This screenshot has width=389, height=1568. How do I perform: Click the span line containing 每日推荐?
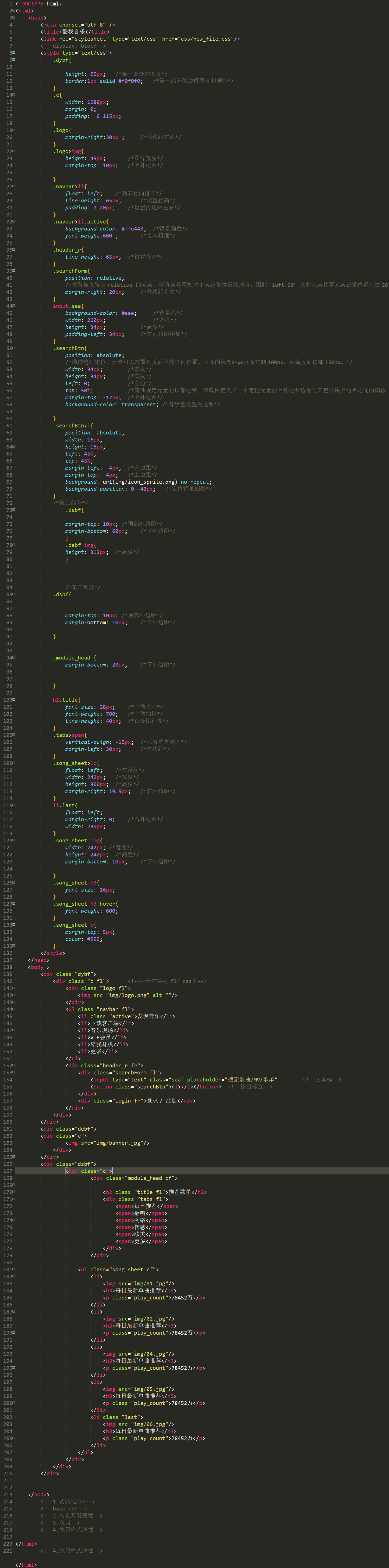click(147, 1206)
